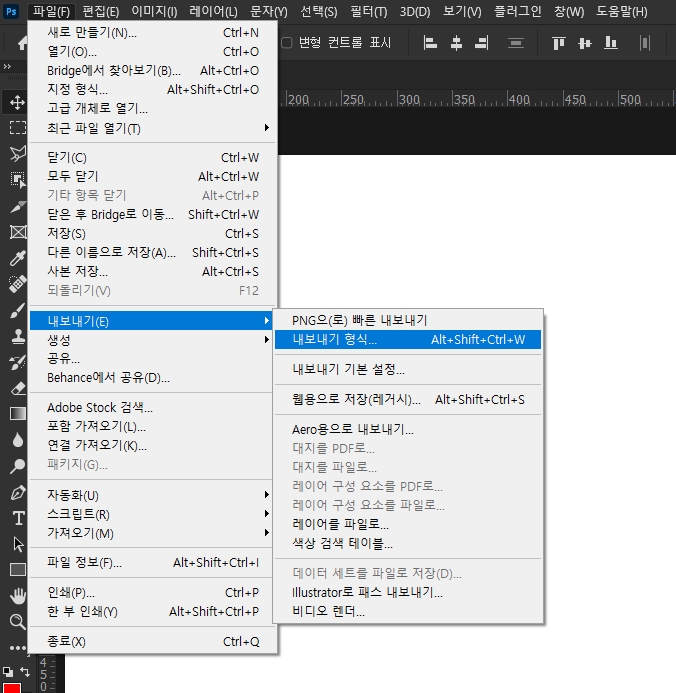Select the Path Selection tool

tap(17, 544)
